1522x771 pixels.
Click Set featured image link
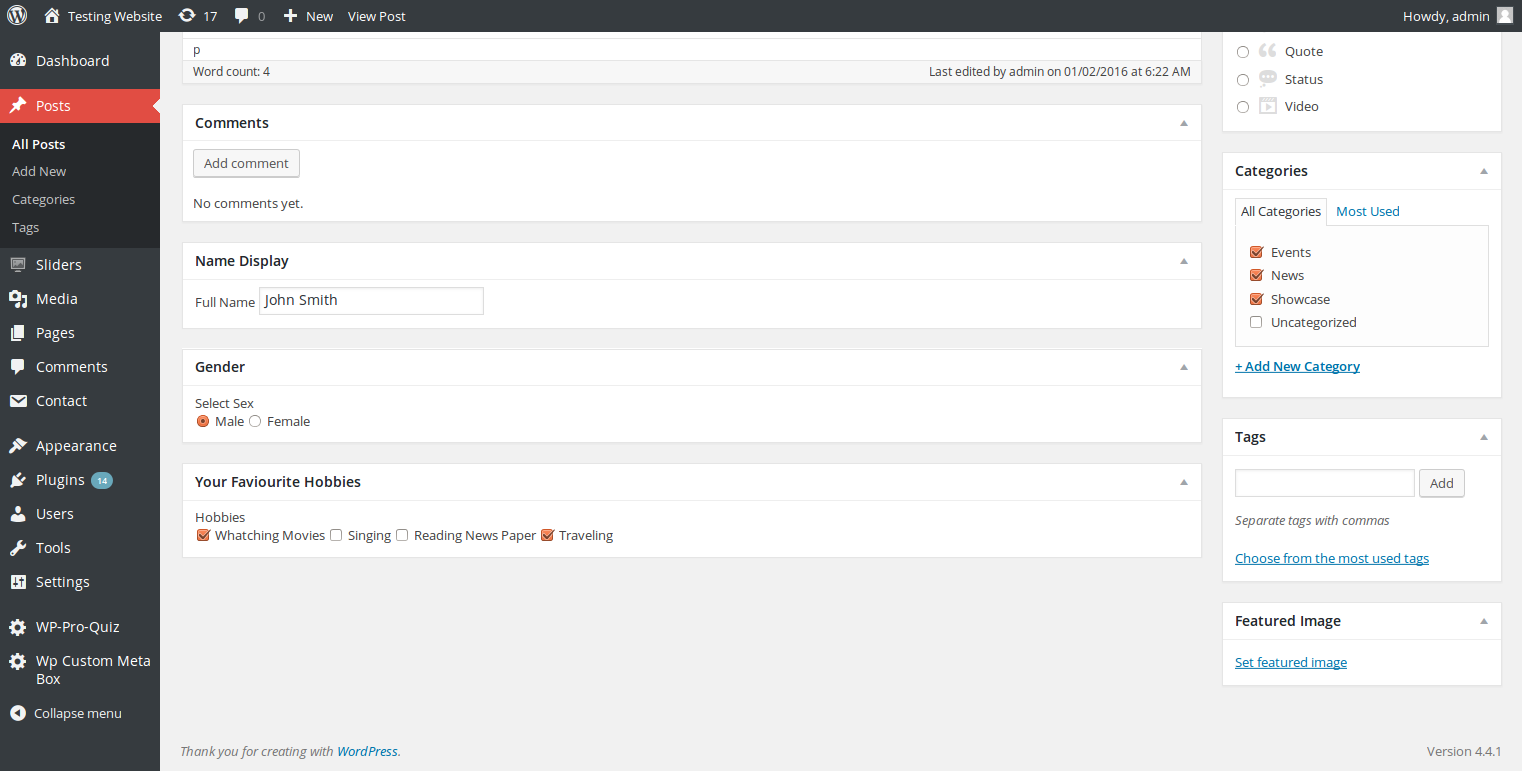coord(1291,662)
